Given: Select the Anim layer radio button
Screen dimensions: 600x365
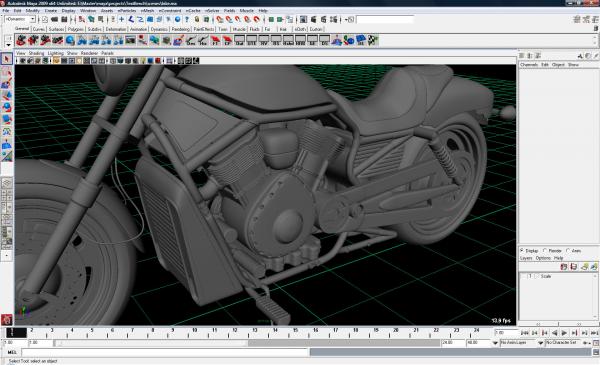Looking at the screenshot, I should pos(568,251).
